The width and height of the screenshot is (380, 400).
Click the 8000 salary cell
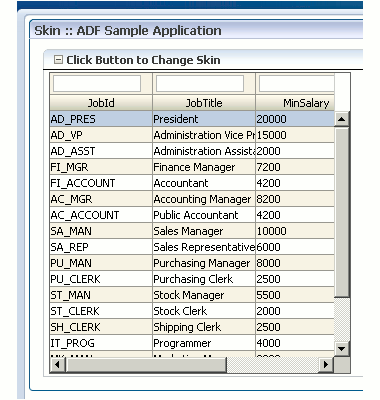[x=295, y=263]
